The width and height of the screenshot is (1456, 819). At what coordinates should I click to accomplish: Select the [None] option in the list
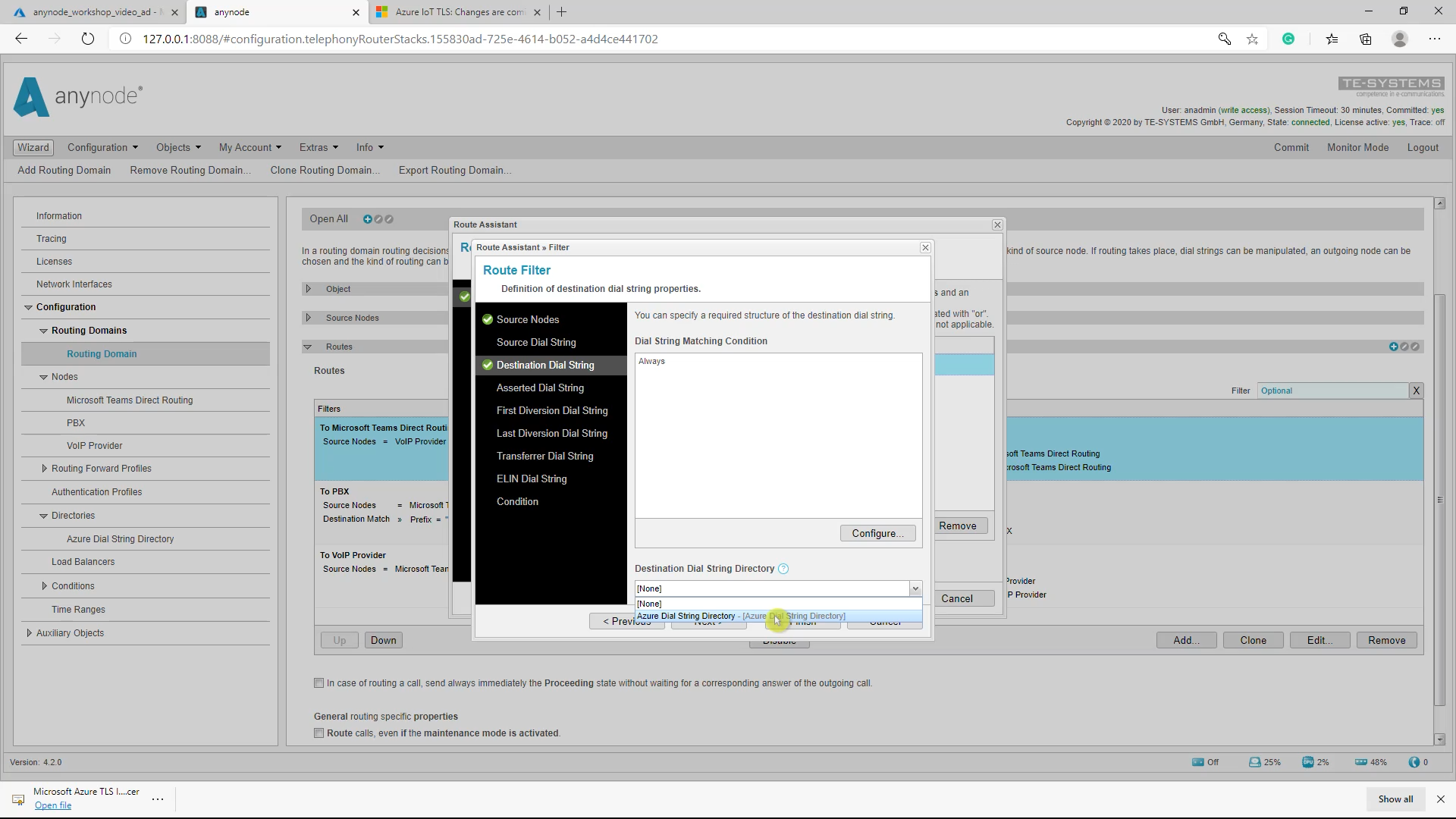coord(778,604)
